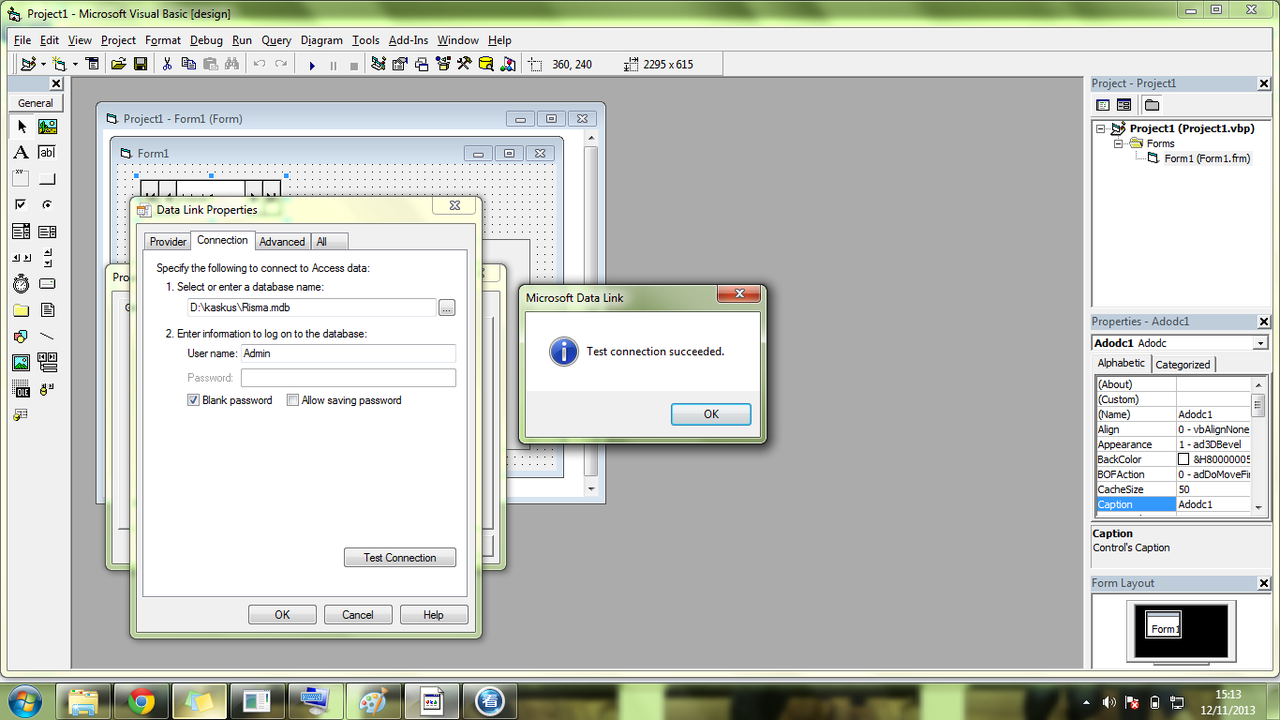1280x720 pixels.
Task: Open the Add-Ins menu
Action: (408, 40)
